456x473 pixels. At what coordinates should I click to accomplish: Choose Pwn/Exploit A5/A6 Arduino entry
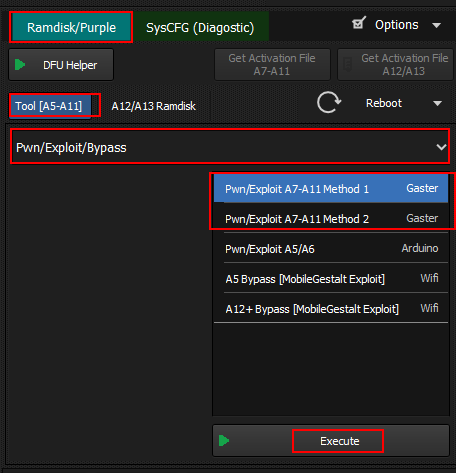pos(331,249)
